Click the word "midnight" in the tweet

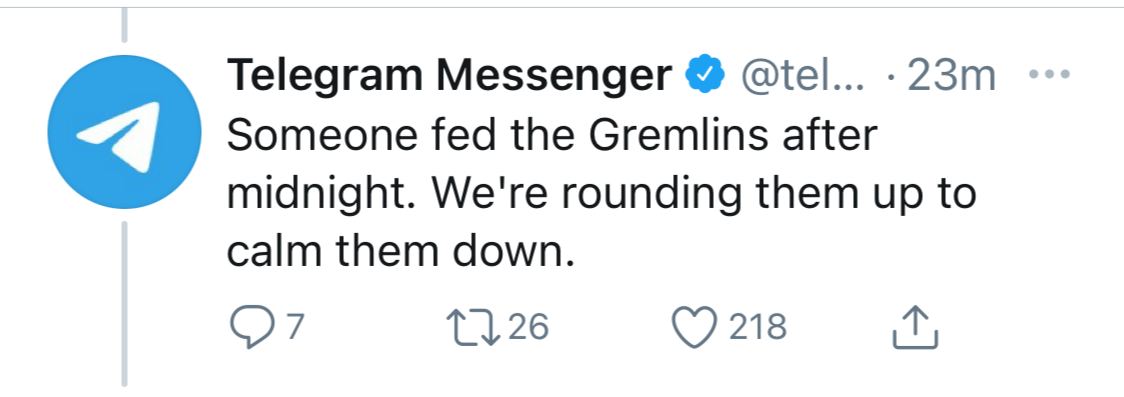(x=315, y=195)
